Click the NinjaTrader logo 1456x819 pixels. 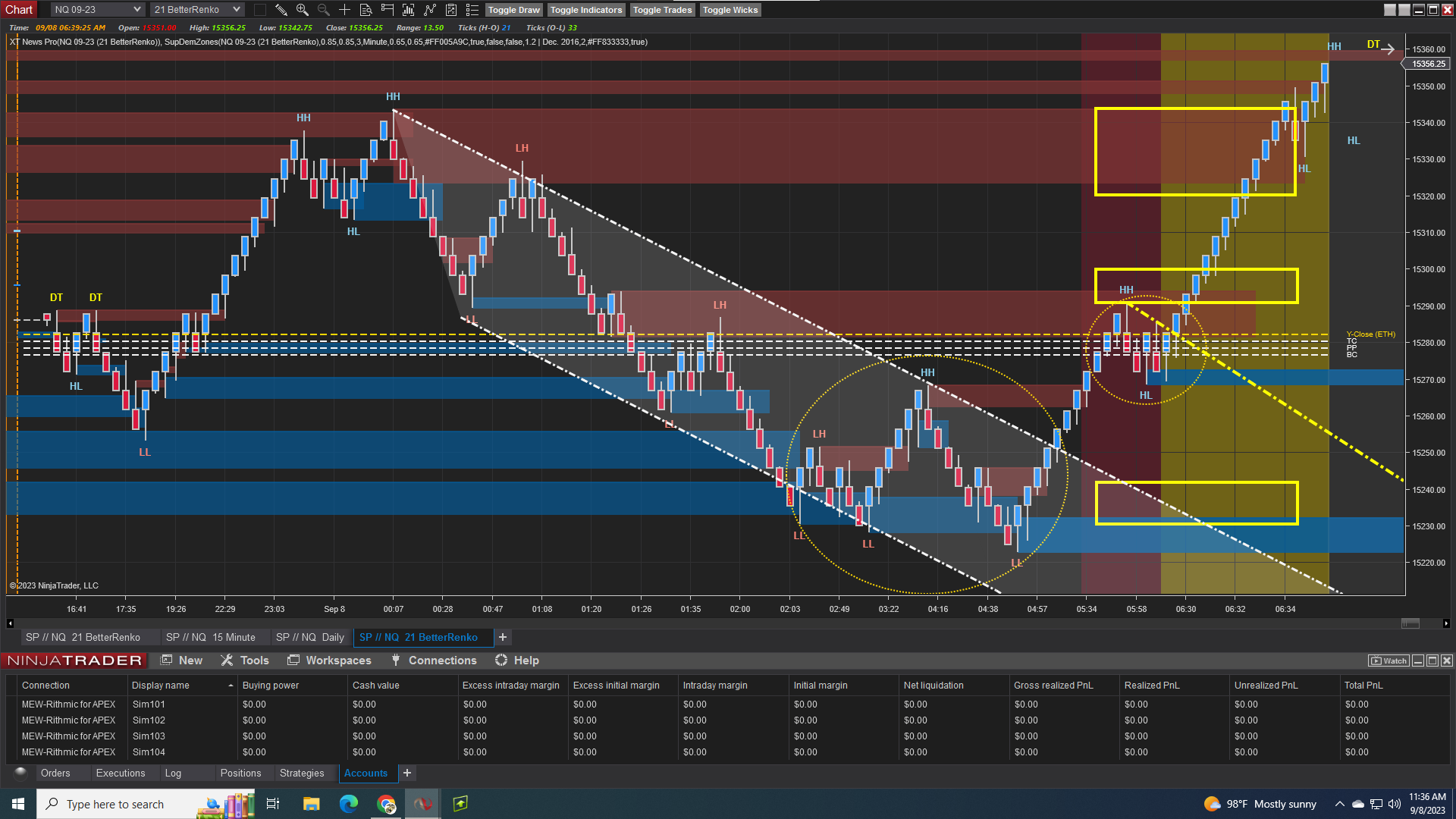[x=74, y=661]
